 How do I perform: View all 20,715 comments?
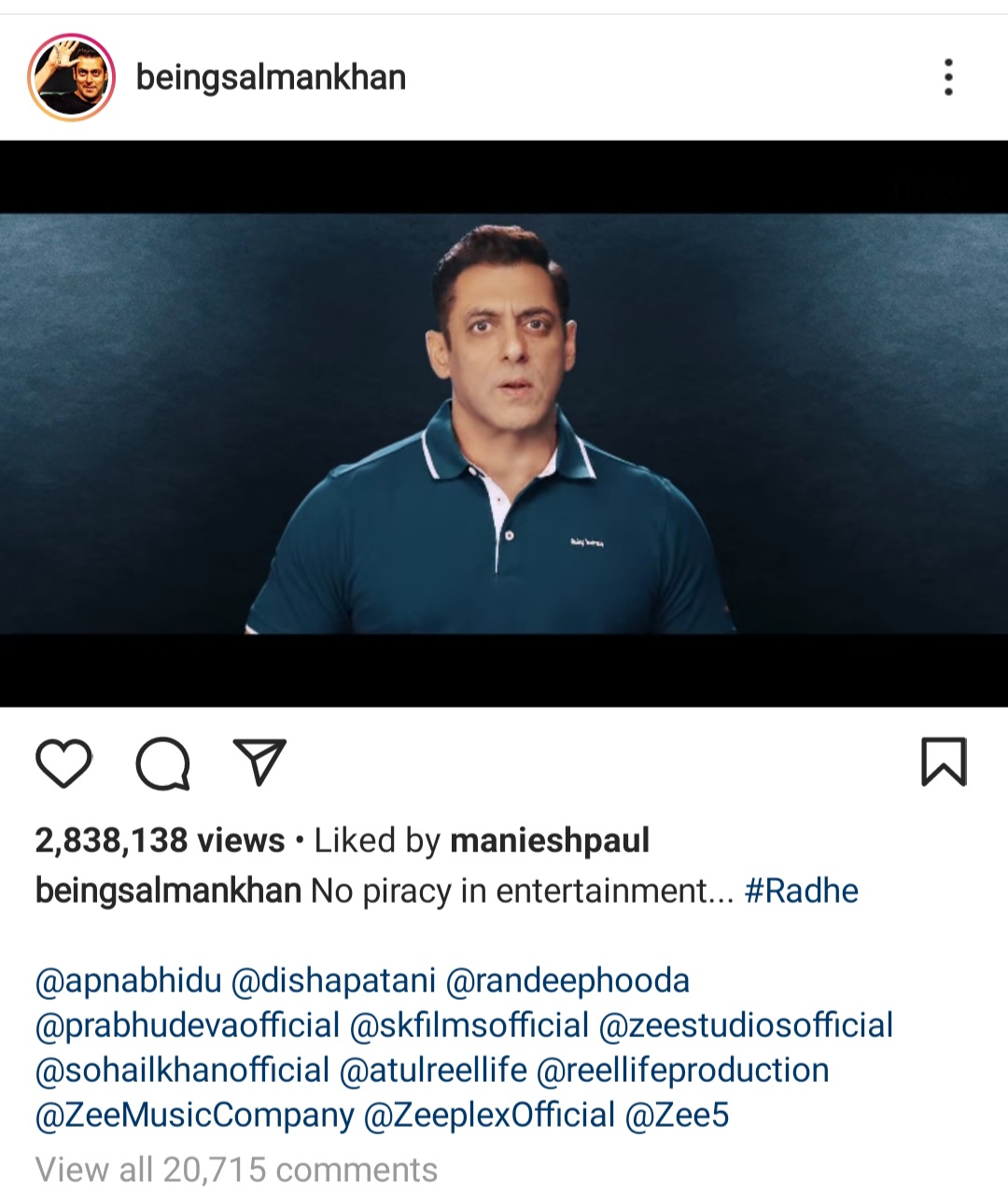pos(236,1169)
